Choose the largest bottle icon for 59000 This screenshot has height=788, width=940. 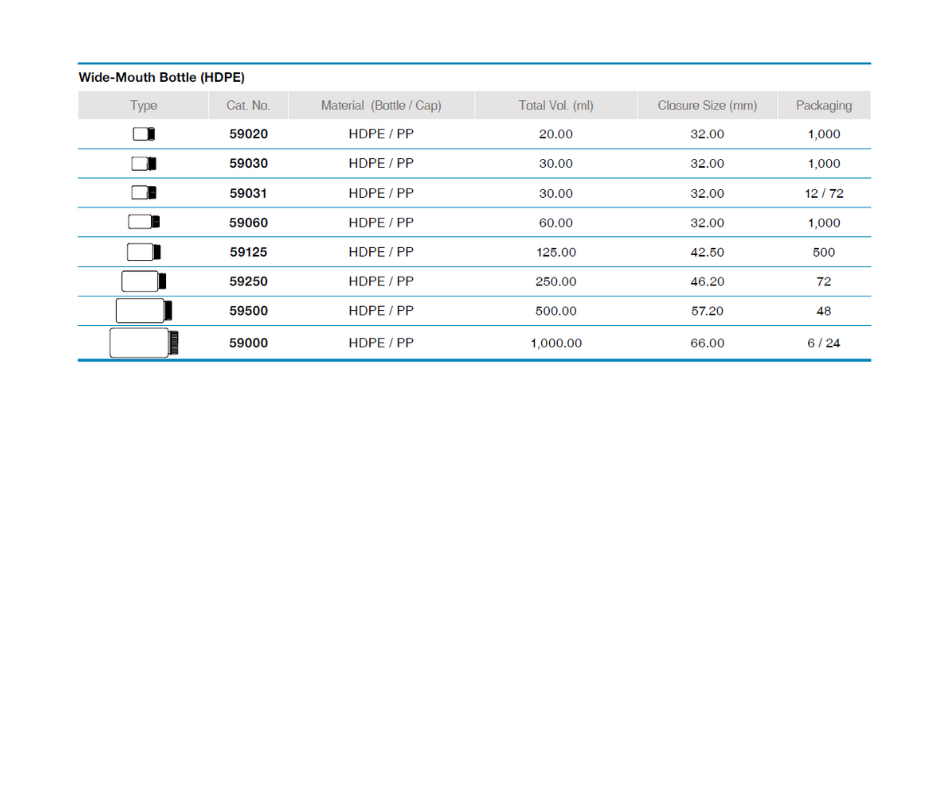144,343
